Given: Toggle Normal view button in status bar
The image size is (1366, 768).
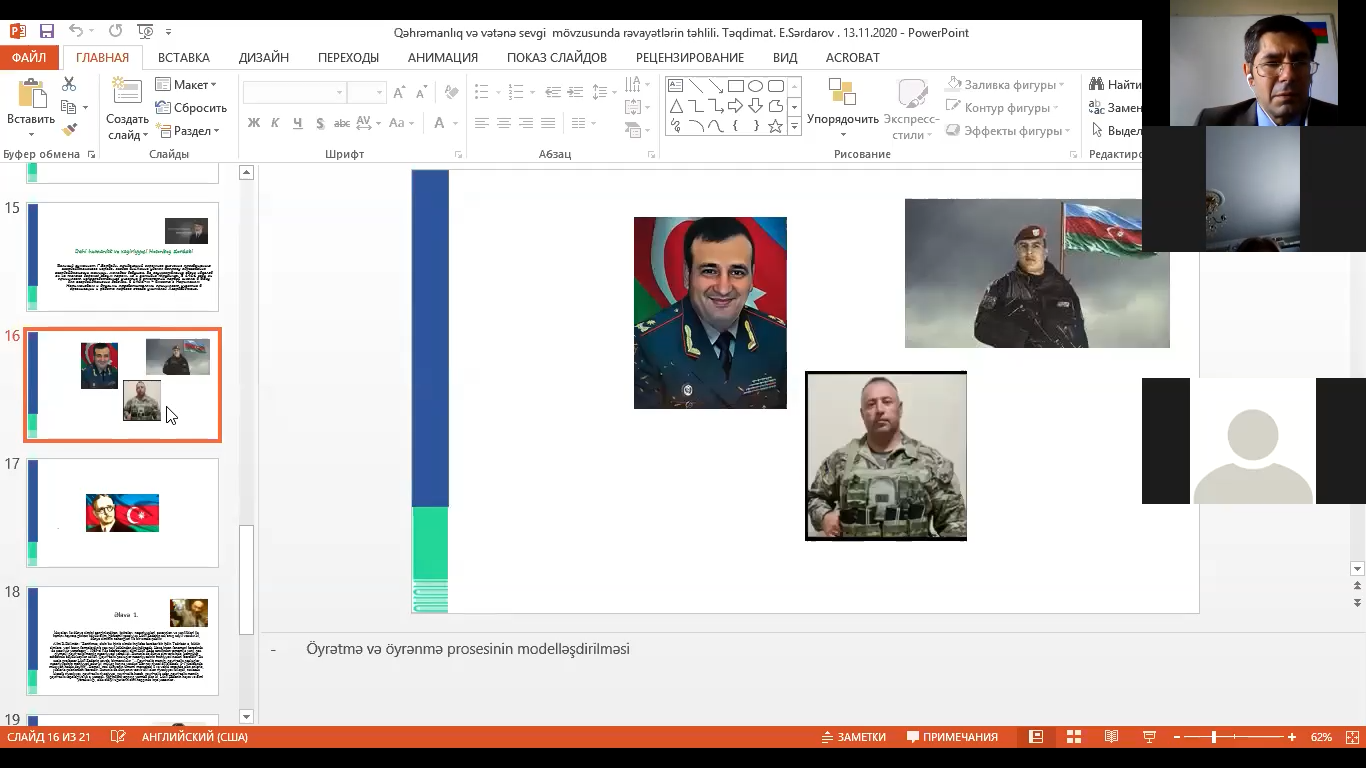Looking at the screenshot, I should [1036, 737].
